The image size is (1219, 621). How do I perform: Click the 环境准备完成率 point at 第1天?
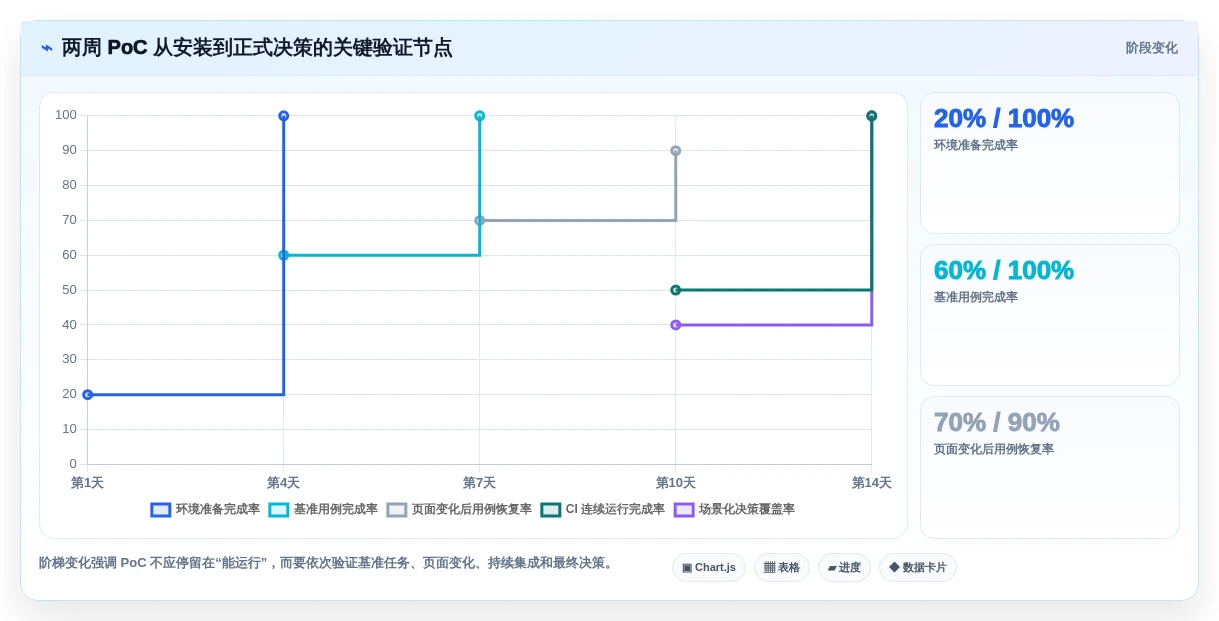coord(87,395)
